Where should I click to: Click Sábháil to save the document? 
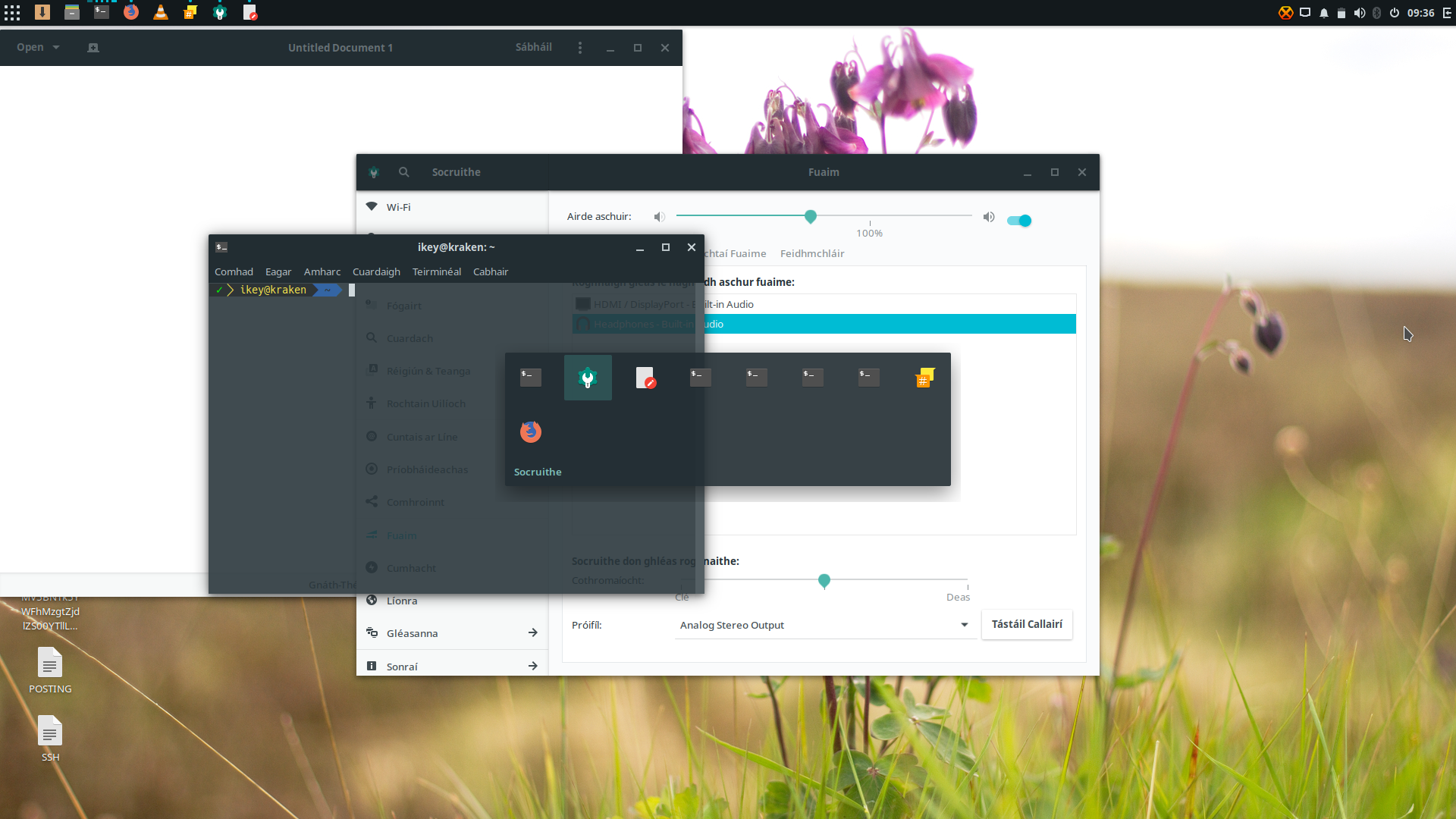pyautogui.click(x=534, y=47)
